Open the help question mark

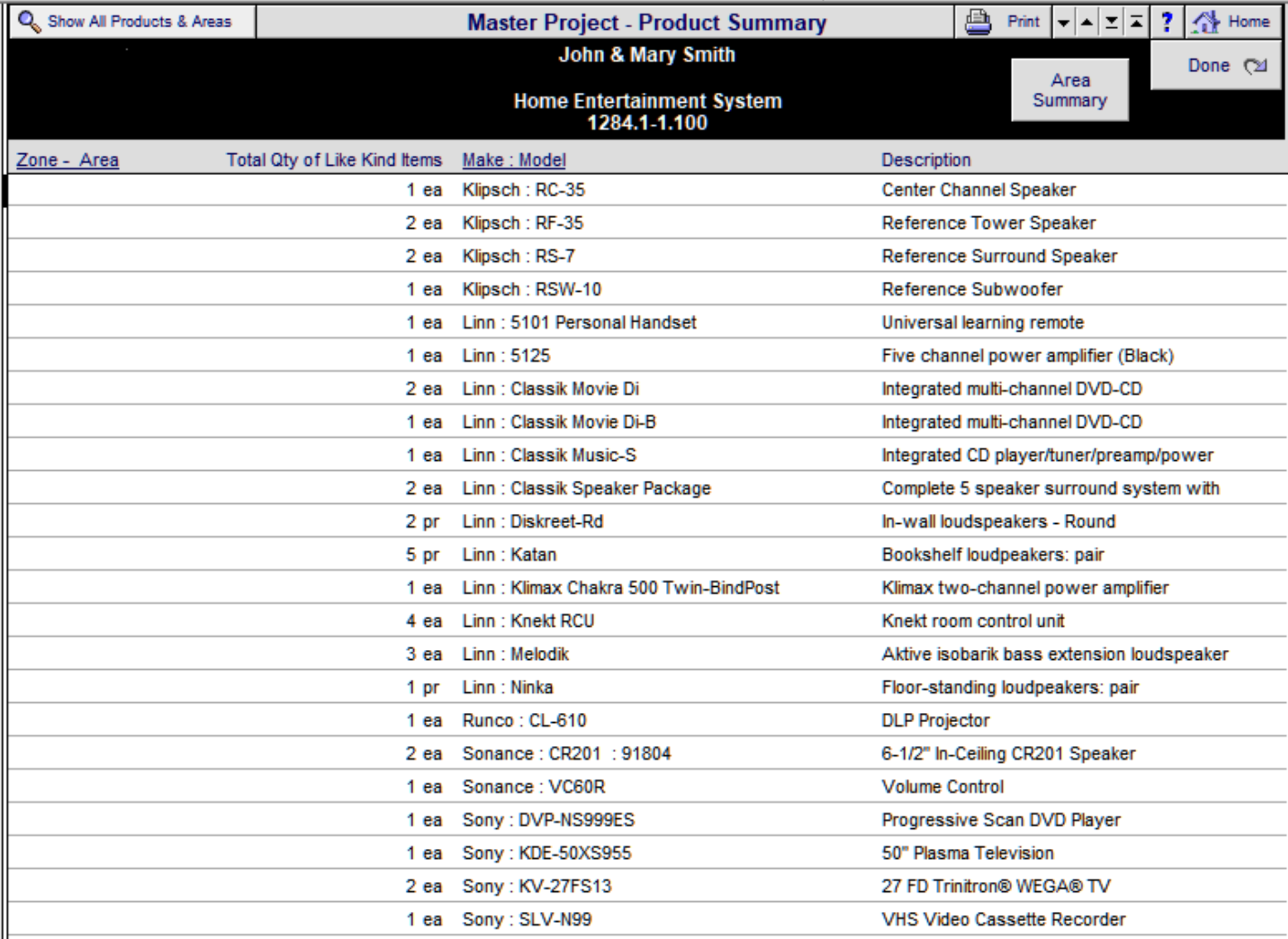coord(1167,22)
